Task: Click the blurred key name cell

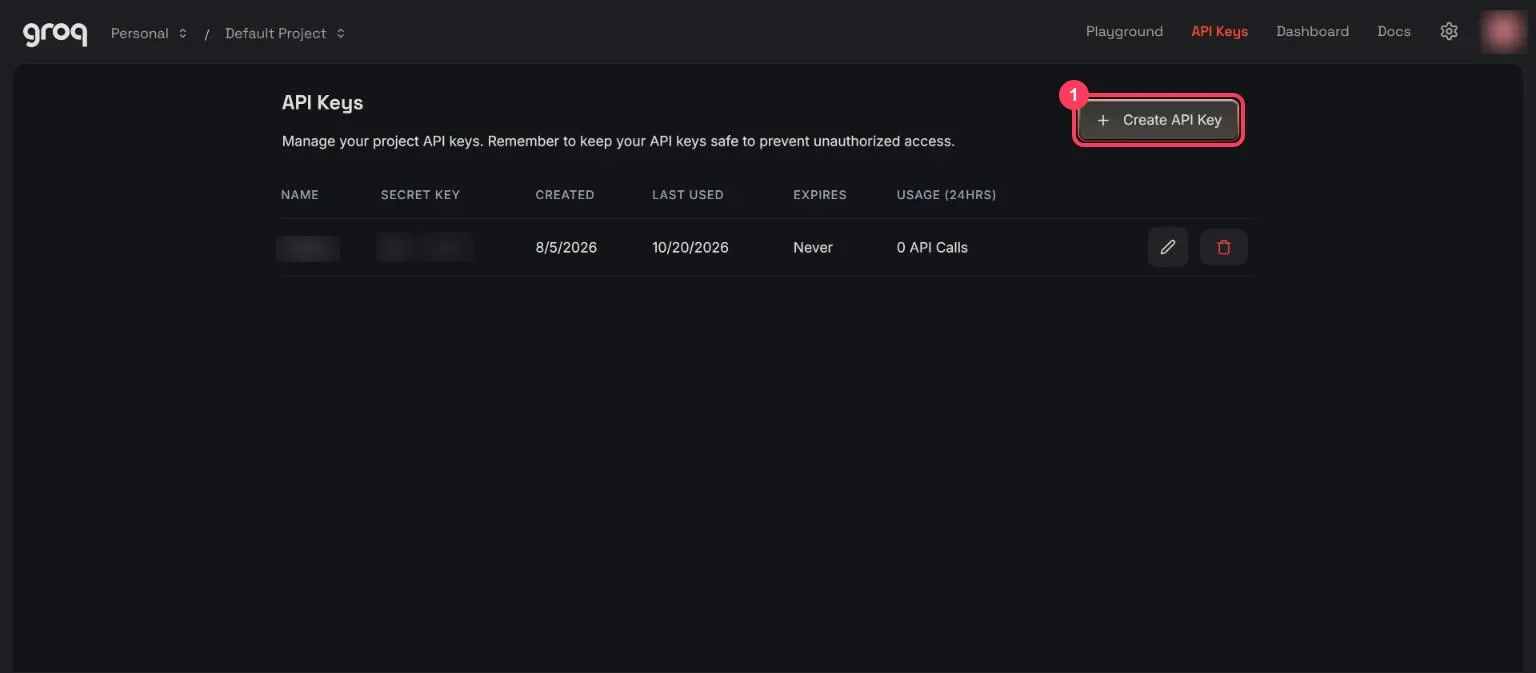Action: tap(308, 247)
